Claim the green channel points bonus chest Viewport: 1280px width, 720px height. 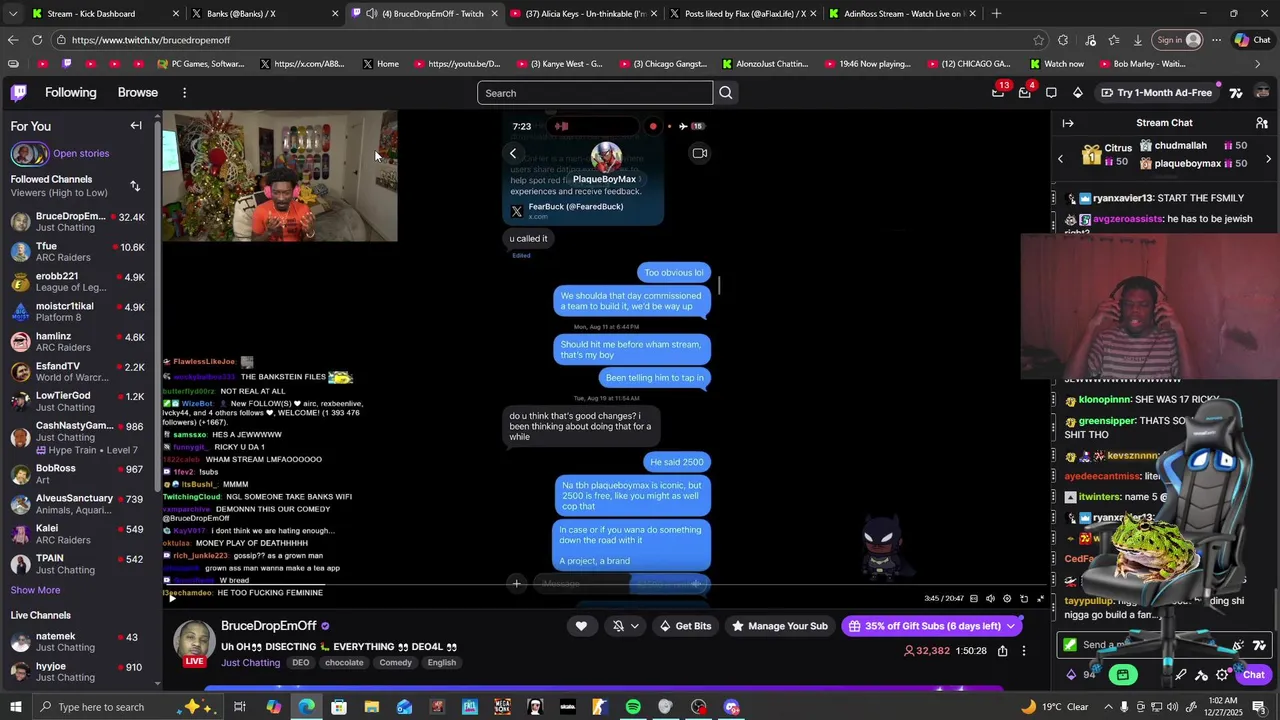pos(1123,675)
